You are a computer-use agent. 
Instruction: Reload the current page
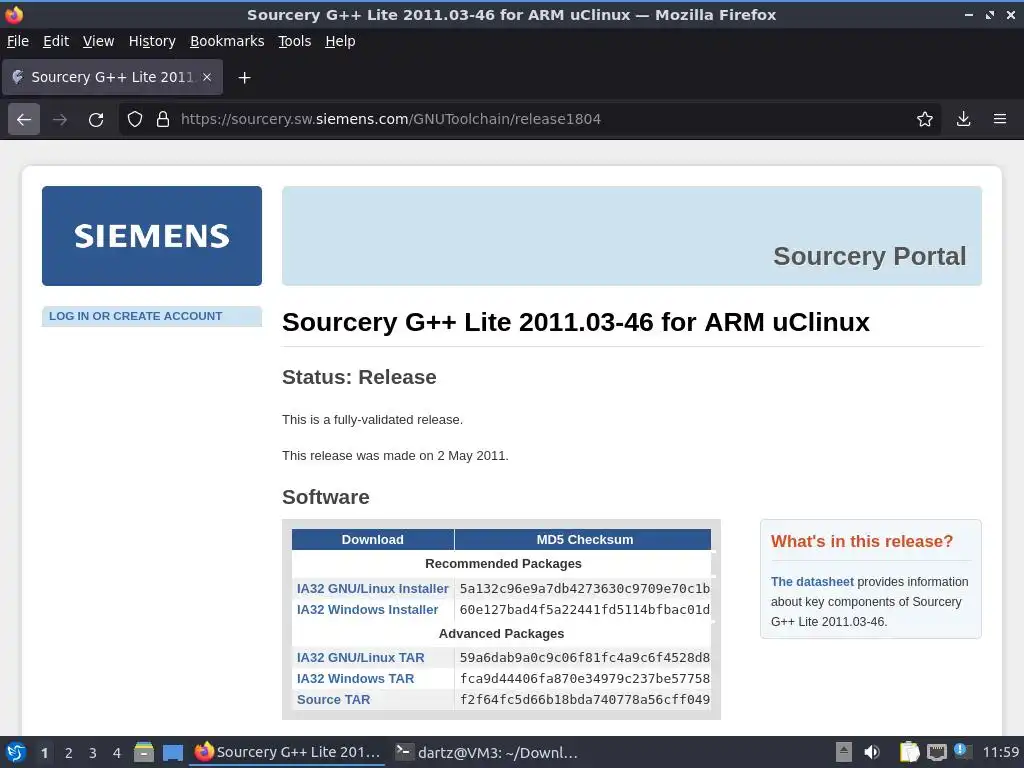pos(96,120)
